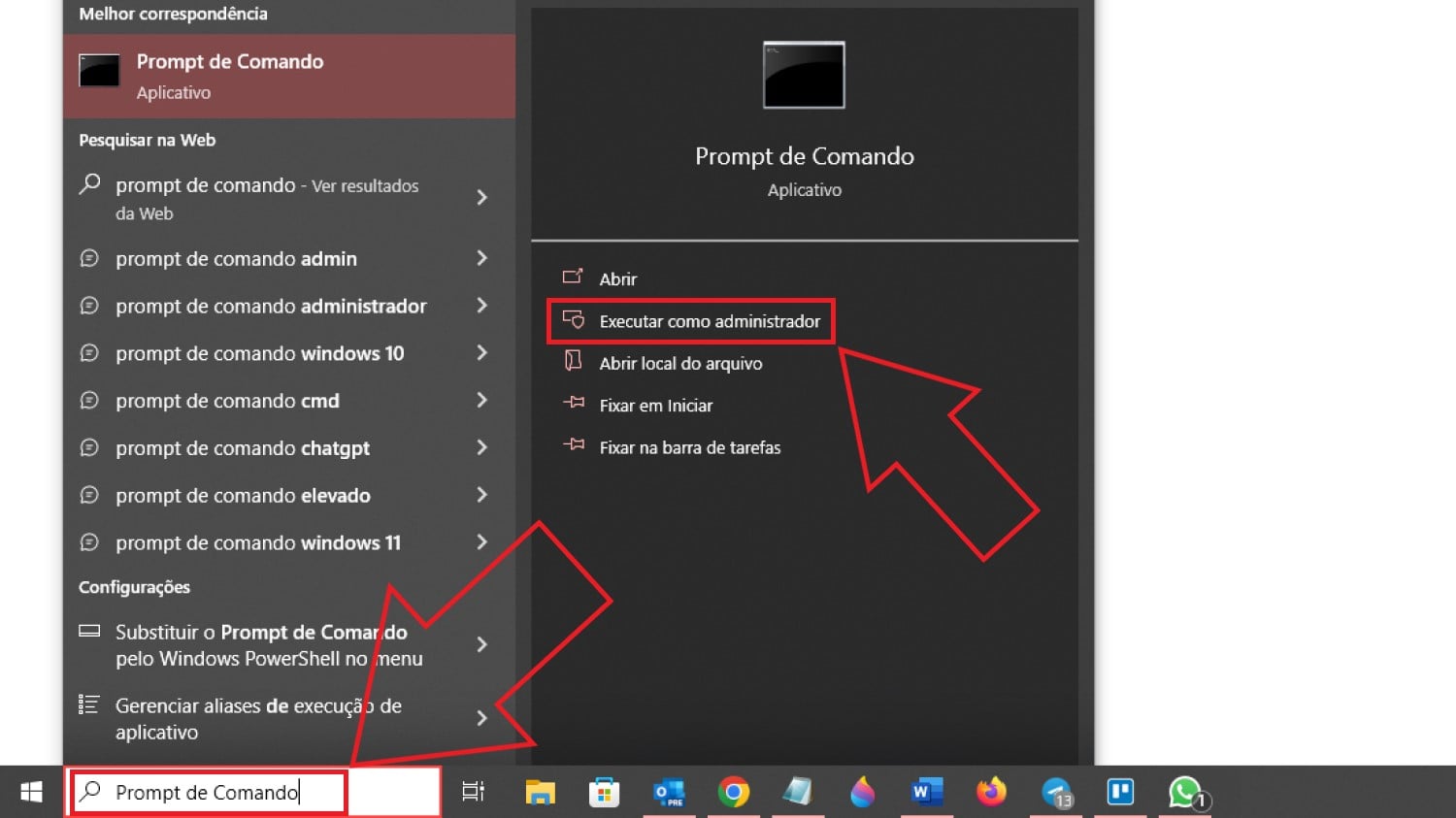Expand arrow for prompt de comando cmd

pos(482,401)
